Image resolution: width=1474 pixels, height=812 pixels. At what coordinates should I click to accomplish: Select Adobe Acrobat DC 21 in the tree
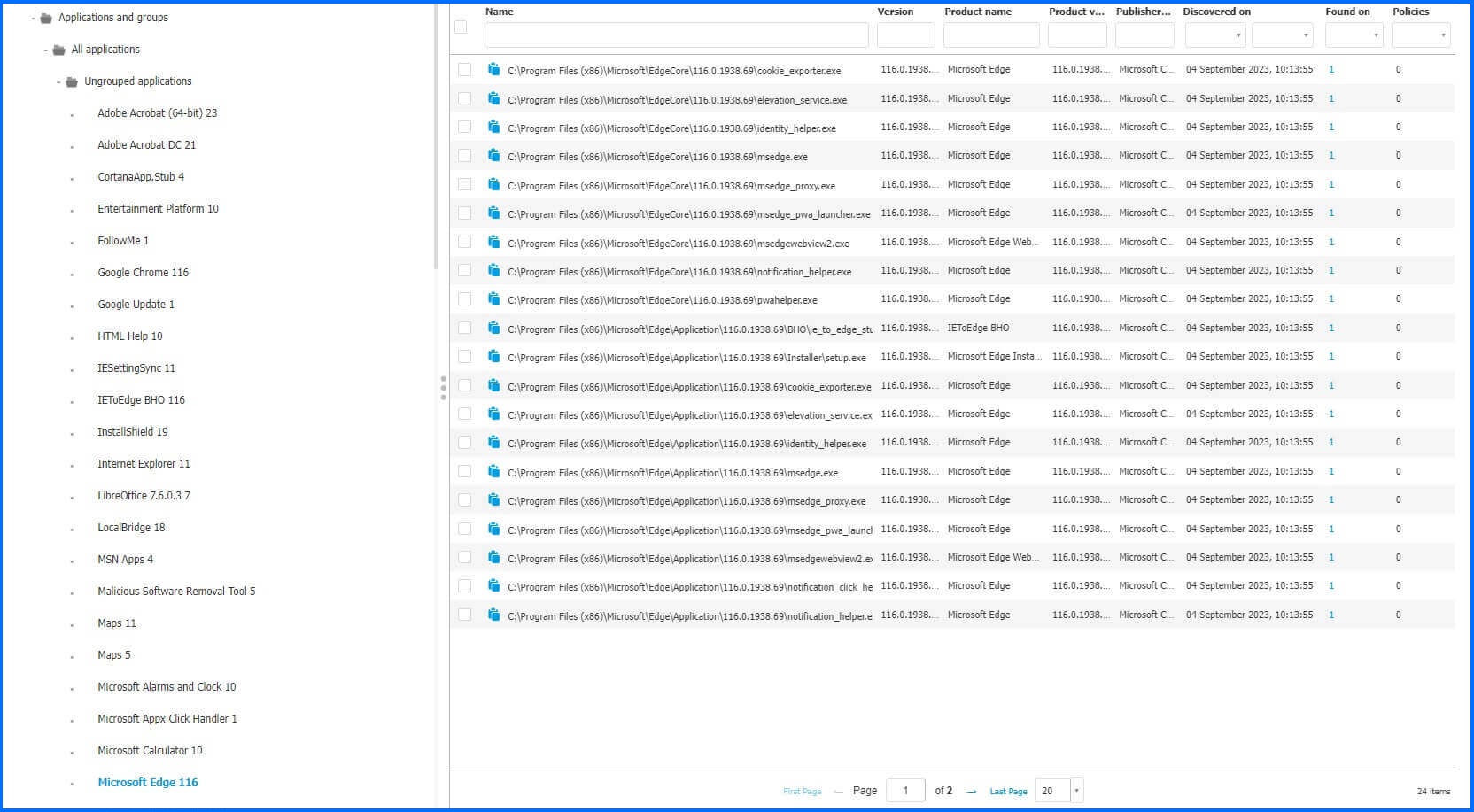[146, 145]
